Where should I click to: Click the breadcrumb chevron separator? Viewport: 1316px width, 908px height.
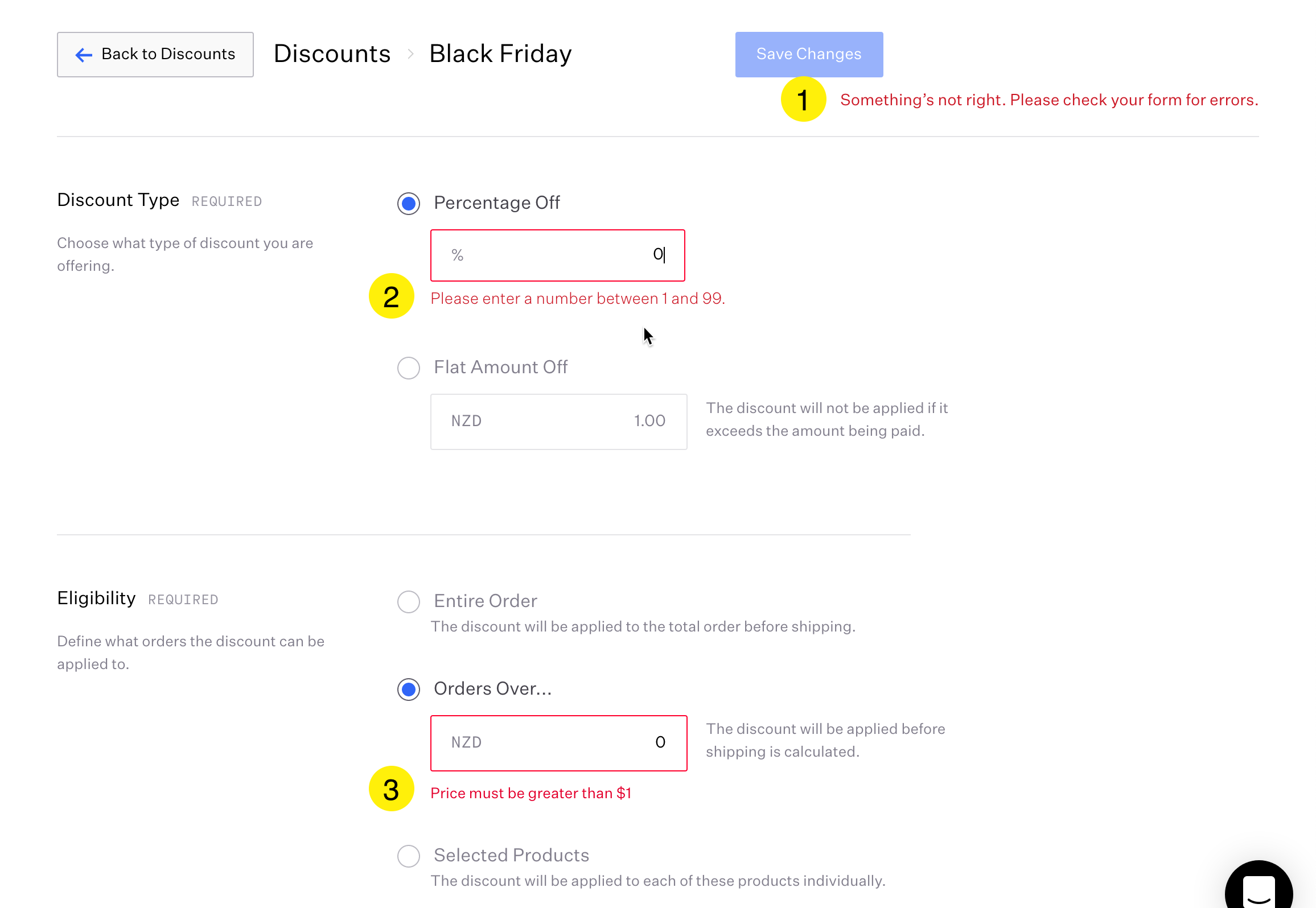pos(410,54)
